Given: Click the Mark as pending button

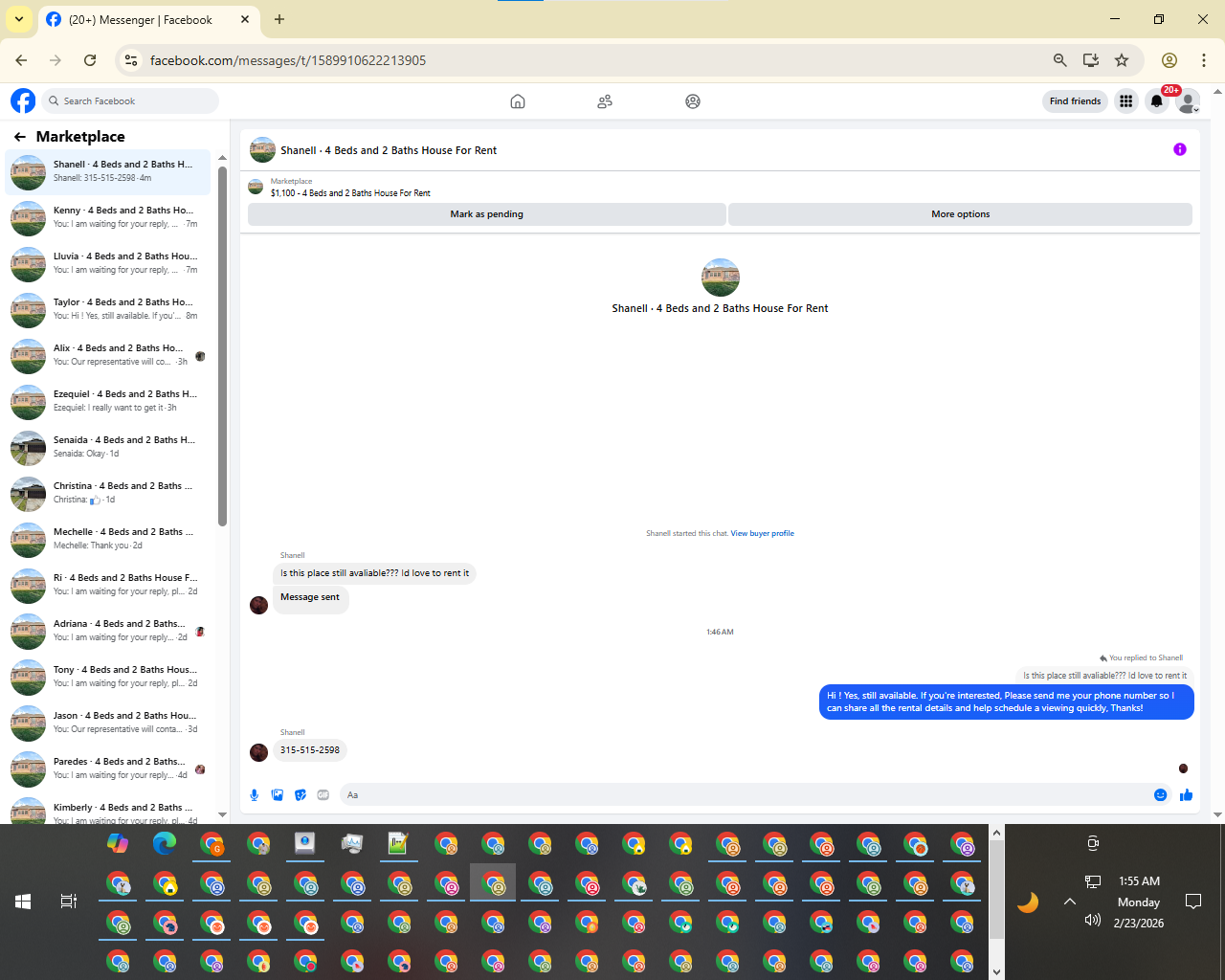Looking at the screenshot, I should click(487, 214).
